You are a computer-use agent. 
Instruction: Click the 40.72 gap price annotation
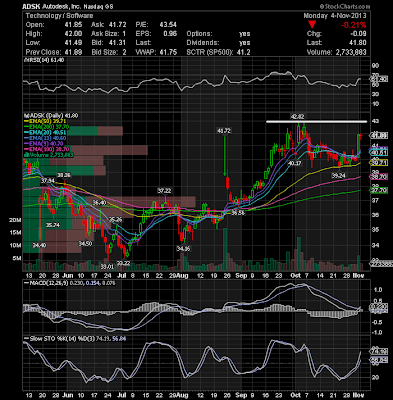click(x=224, y=131)
